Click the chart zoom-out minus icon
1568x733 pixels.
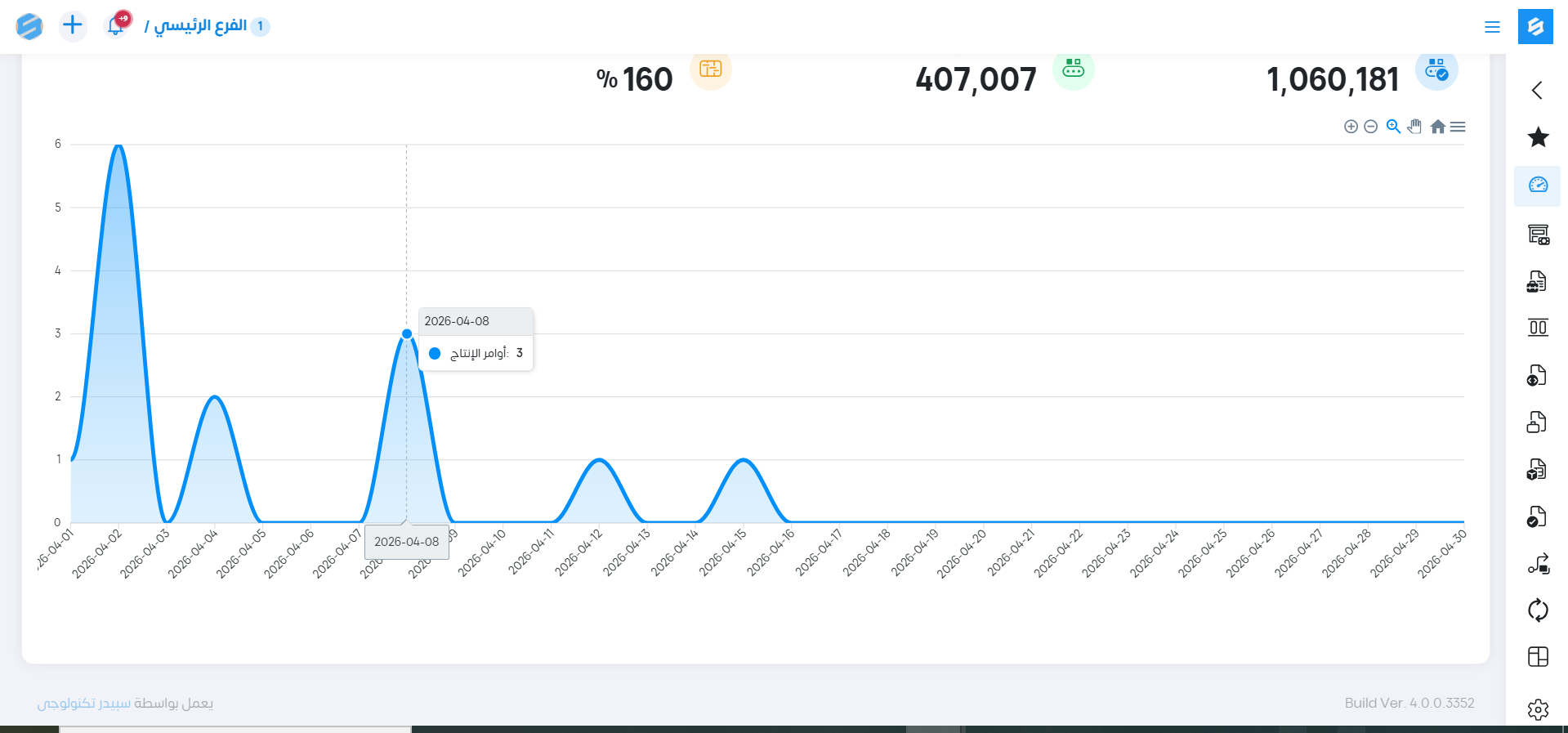point(1371,127)
